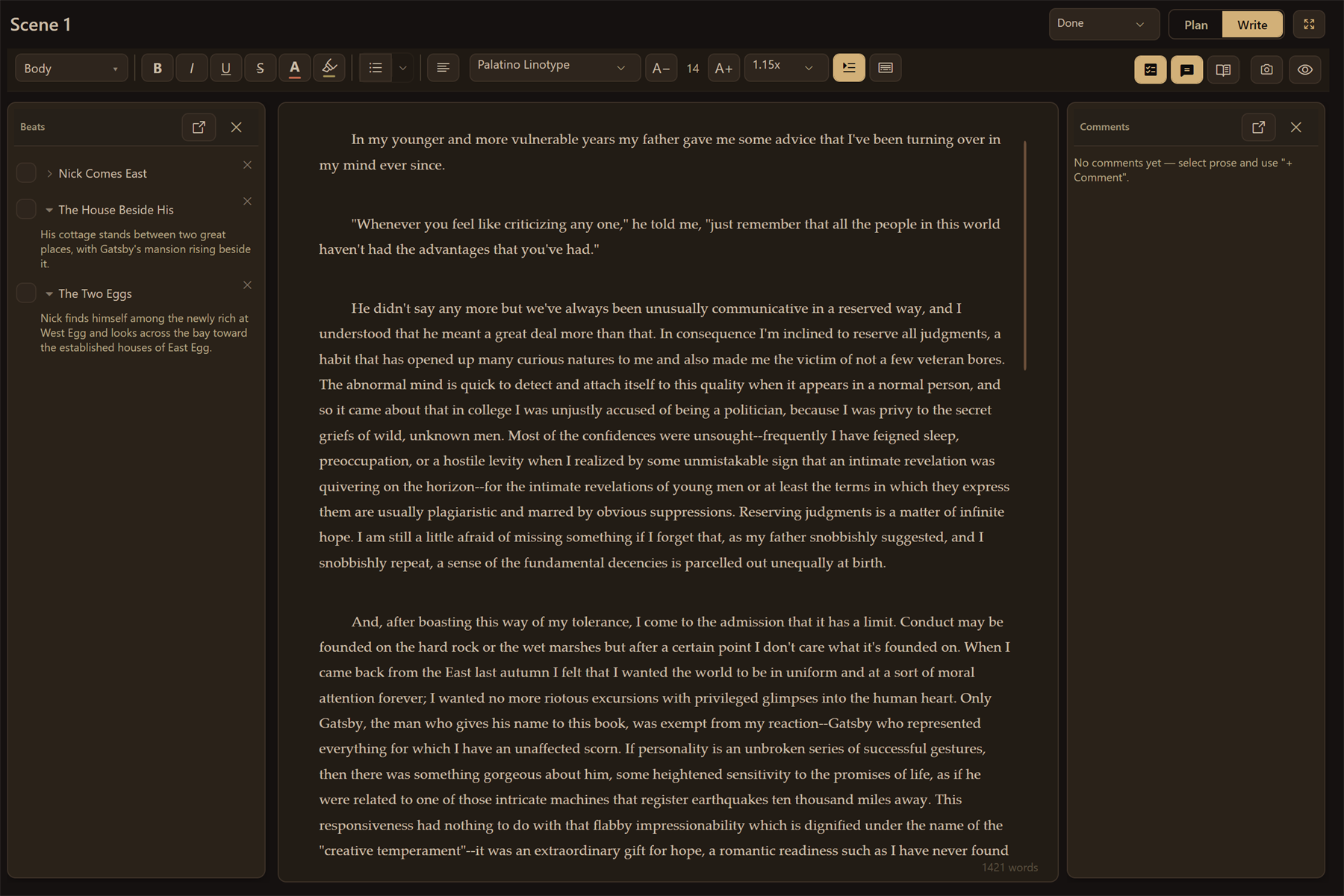Open the Body paragraph style dropdown

tap(72, 68)
